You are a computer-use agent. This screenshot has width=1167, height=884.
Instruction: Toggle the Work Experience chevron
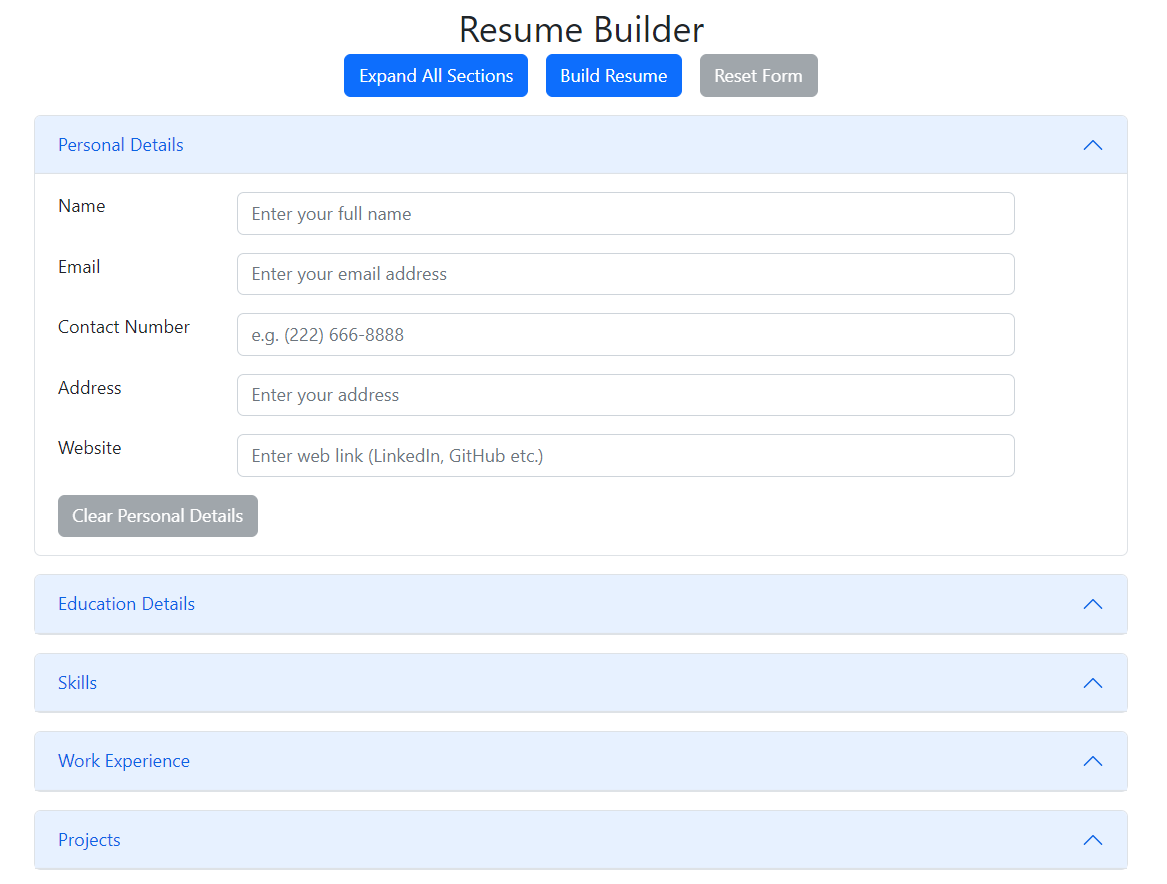(x=1093, y=761)
